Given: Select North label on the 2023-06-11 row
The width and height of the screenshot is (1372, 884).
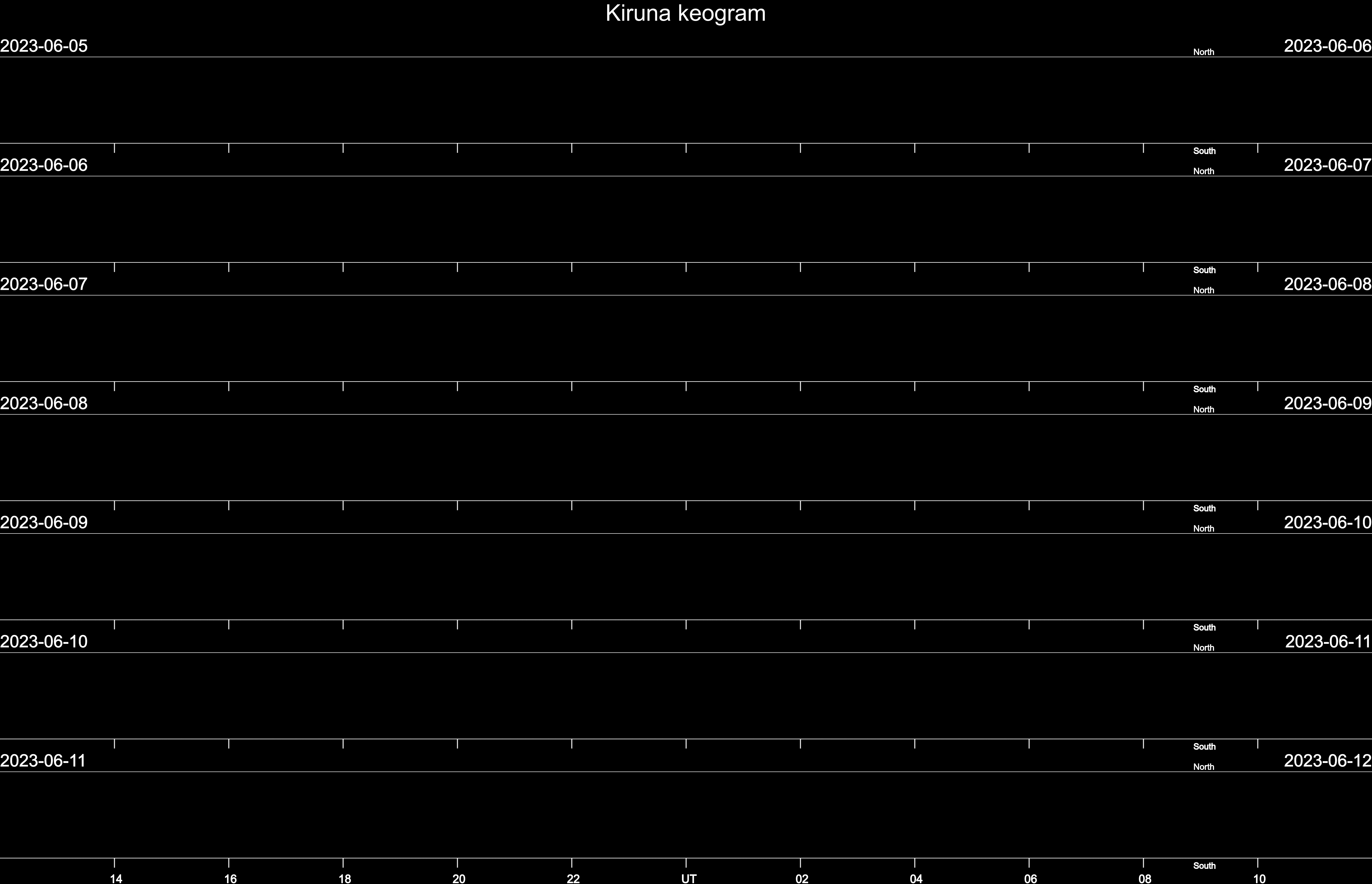Looking at the screenshot, I should tap(1204, 767).
